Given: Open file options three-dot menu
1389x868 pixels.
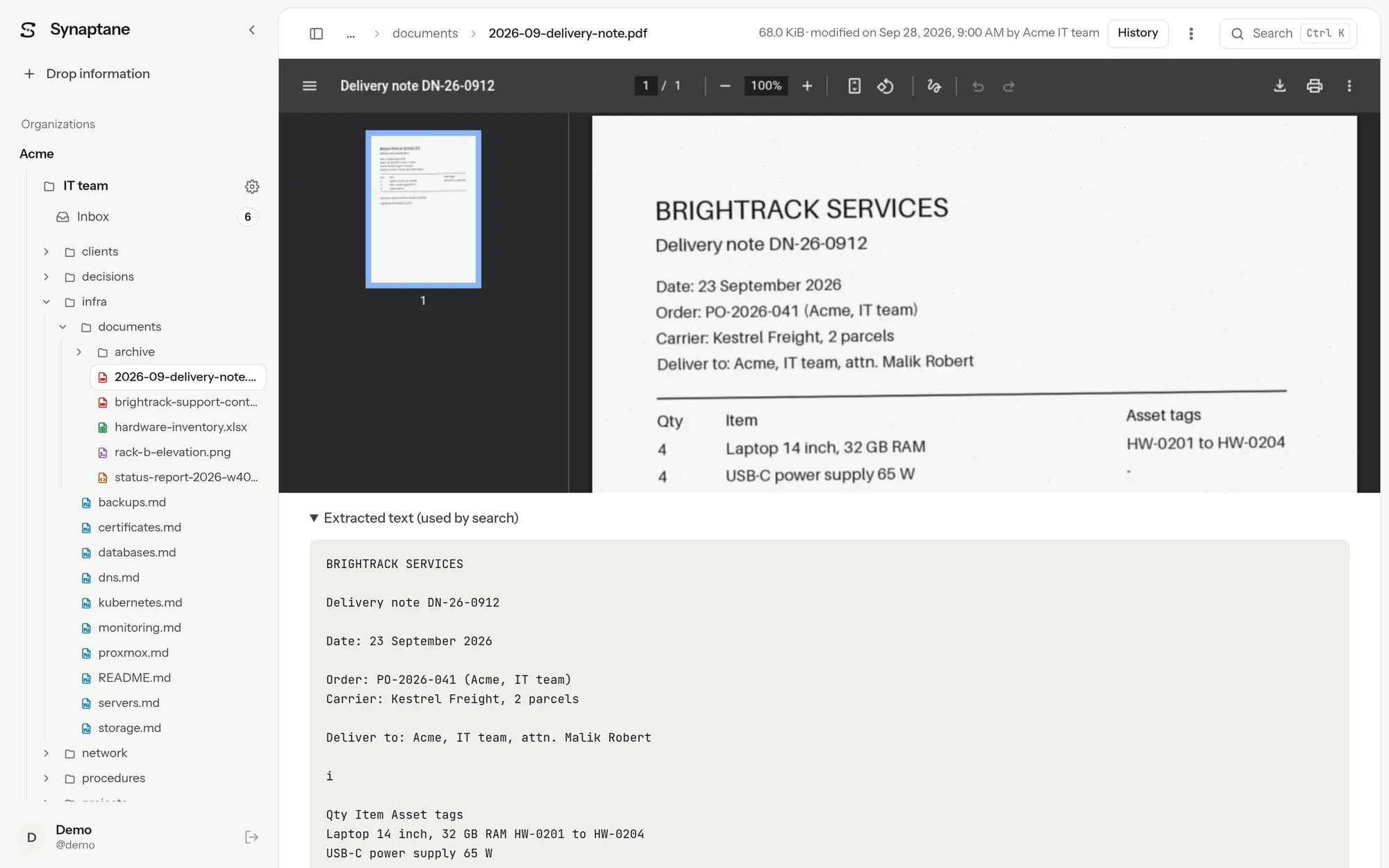Looking at the screenshot, I should tap(1191, 33).
